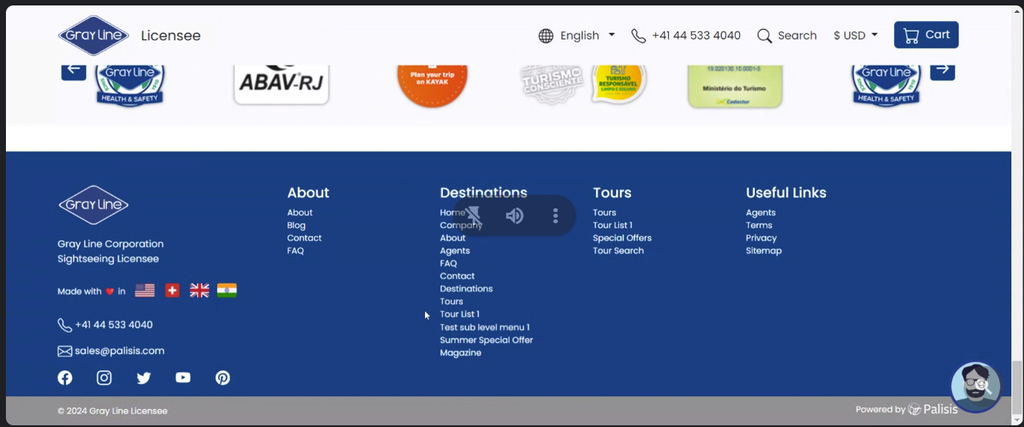Viewport: 1024px width, 427px height.
Task: Click the Gray Line logo in header
Action: pos(93,35)
